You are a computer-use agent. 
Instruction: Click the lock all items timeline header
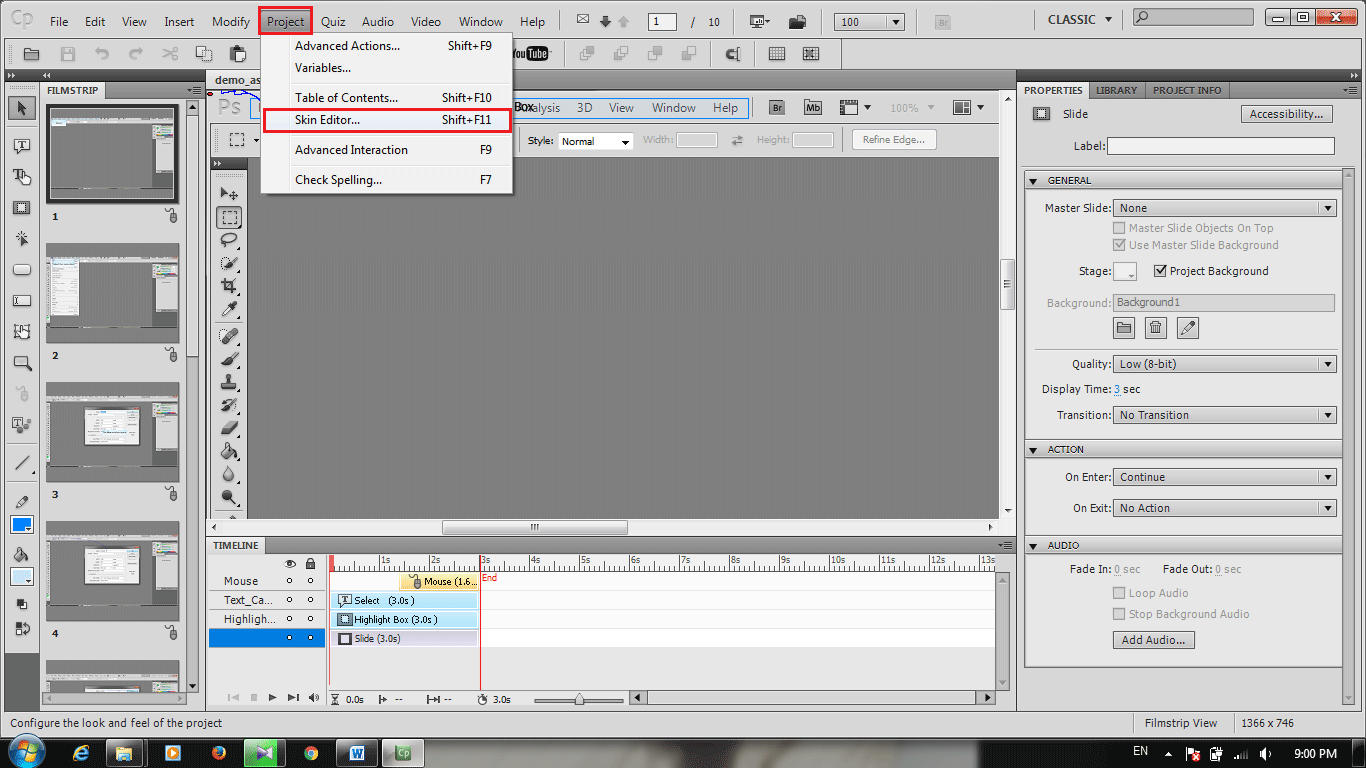tap(310, 564)
